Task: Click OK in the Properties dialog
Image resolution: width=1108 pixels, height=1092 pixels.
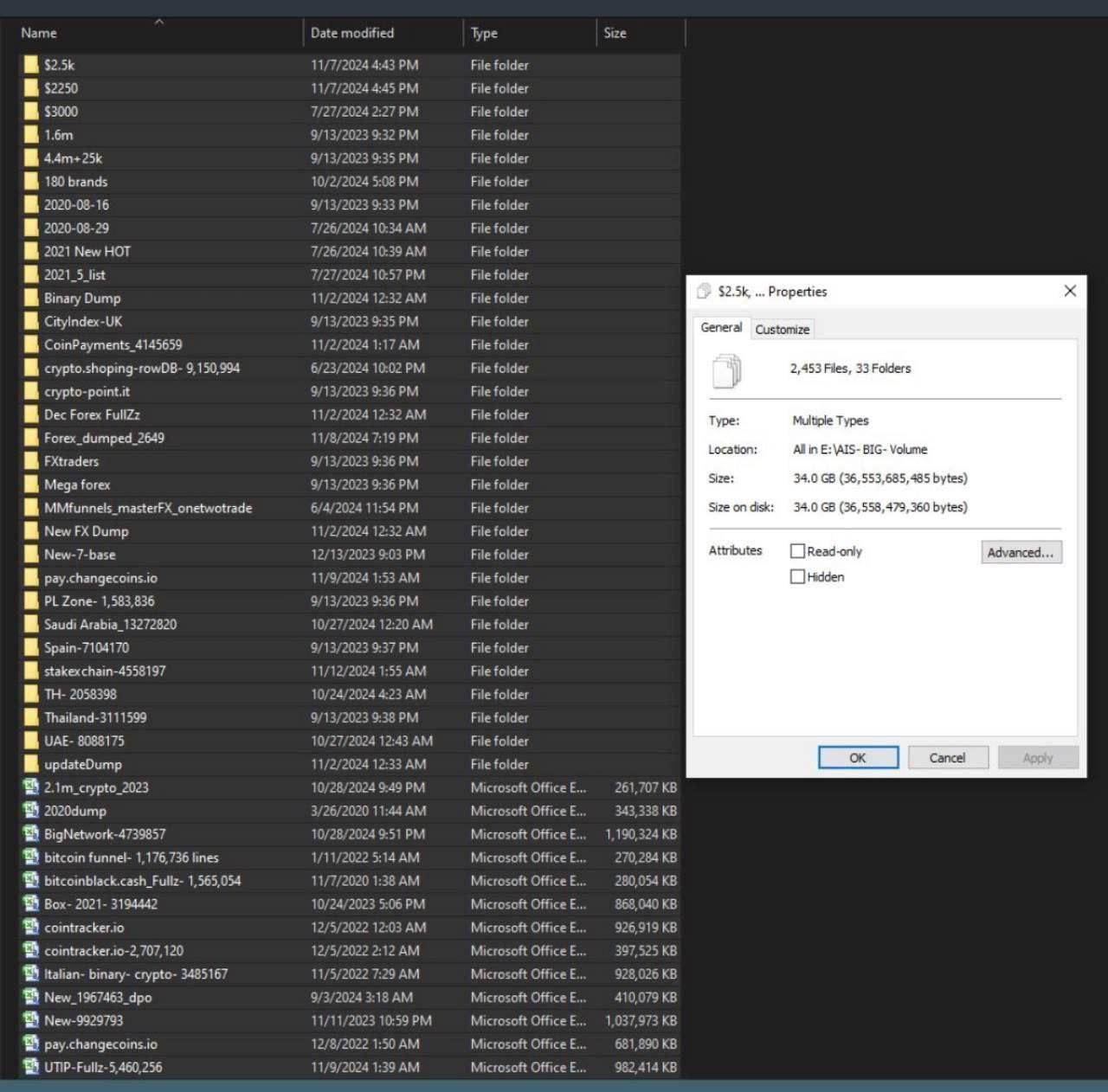Action: pyautogui.click(x=858, y=758)
